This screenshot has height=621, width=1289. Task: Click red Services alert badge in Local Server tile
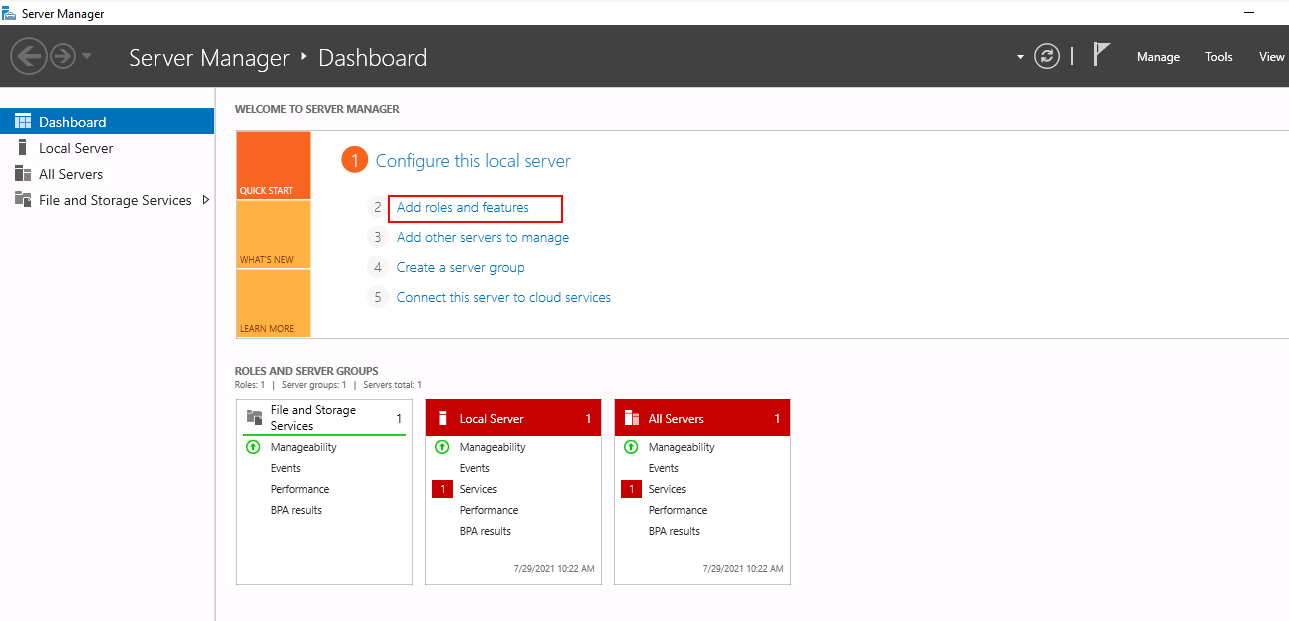pyautogui.click(x=442, y=489)
